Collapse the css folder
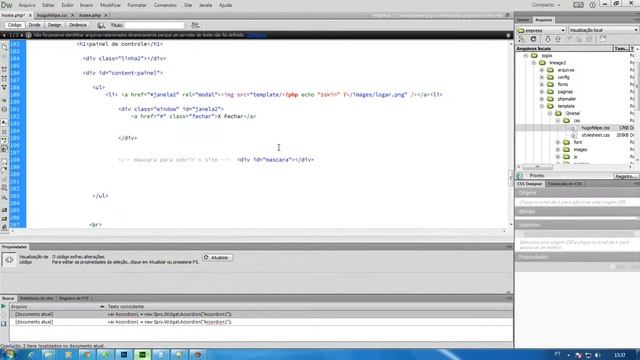 pyautogui.click(x=558, y=121)
